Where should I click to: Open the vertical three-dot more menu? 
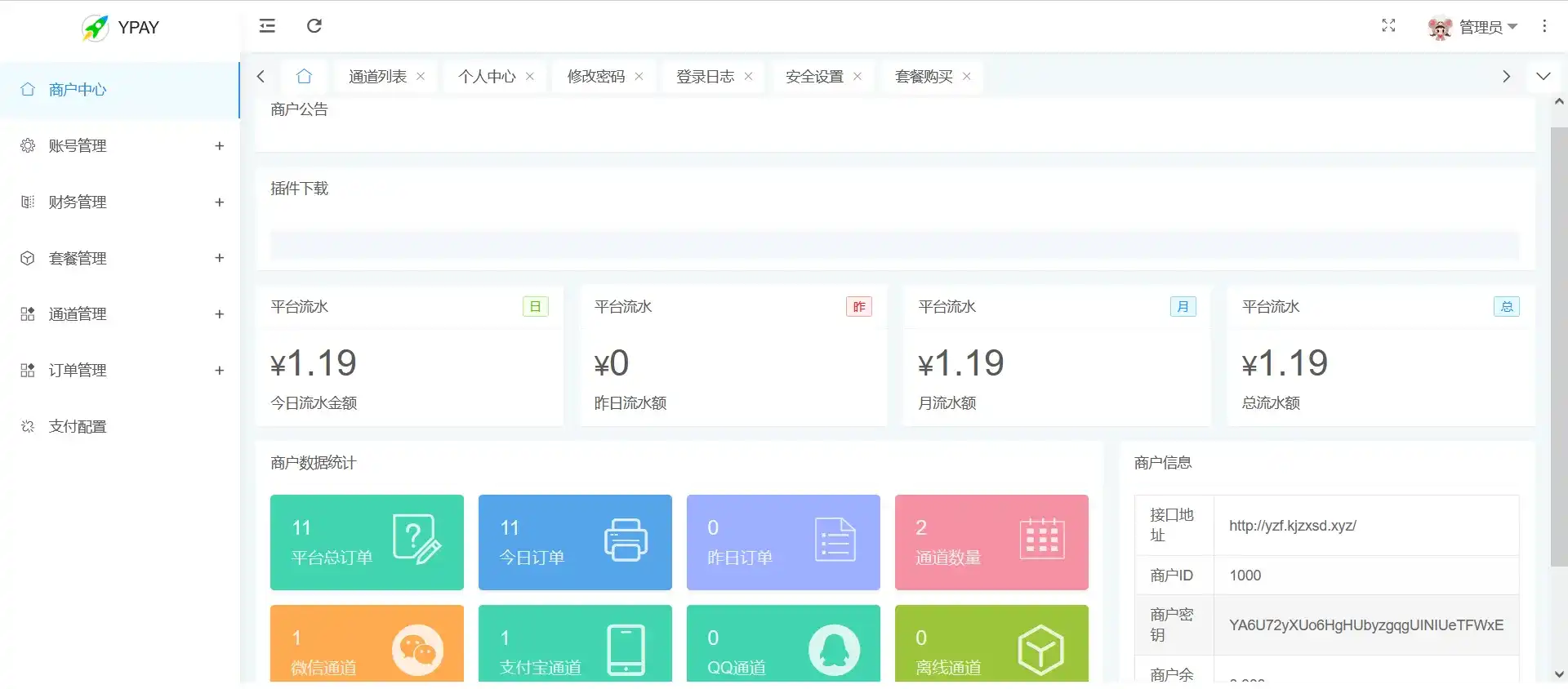pyautogui.click(x=1544, y=26)
